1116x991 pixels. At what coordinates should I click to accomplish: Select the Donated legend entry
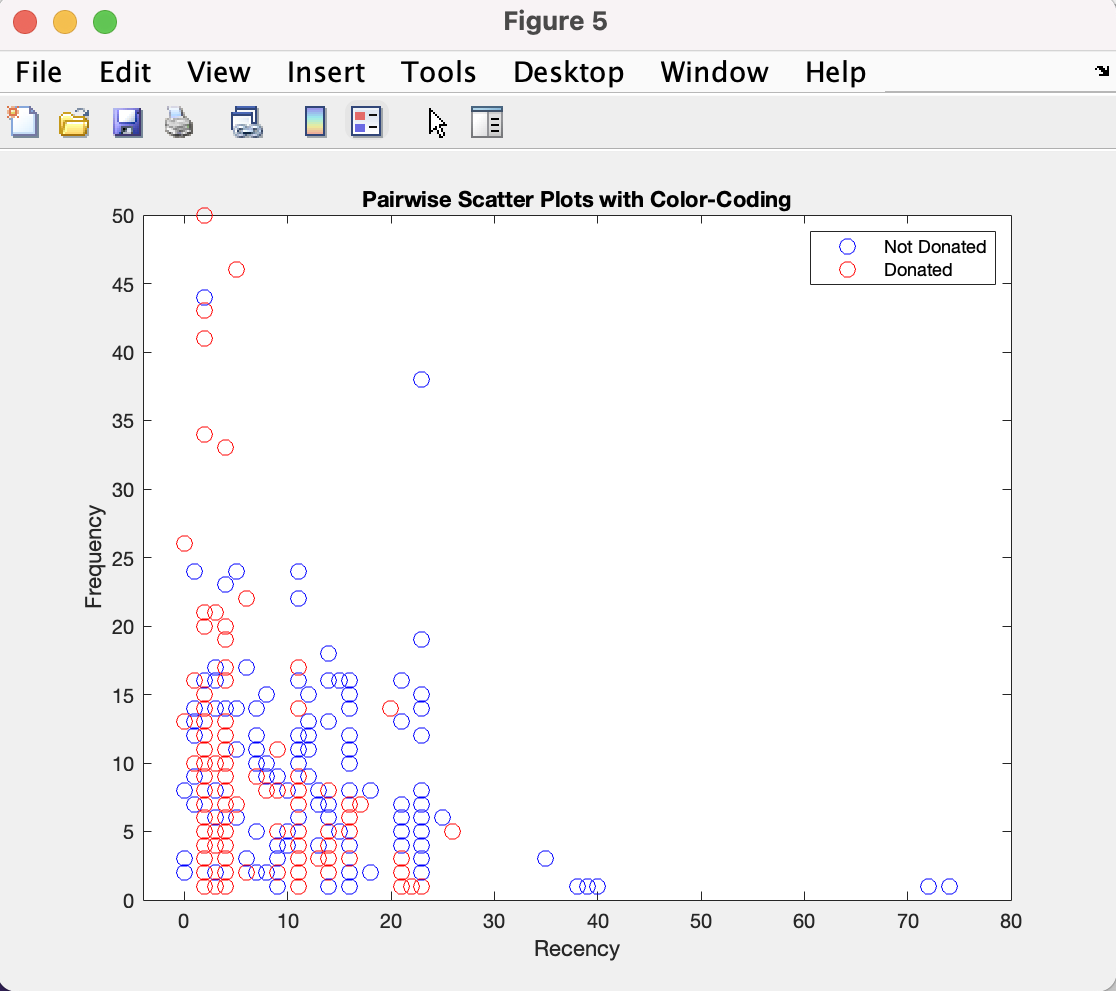pyautogui.click(x=919, y=269)
